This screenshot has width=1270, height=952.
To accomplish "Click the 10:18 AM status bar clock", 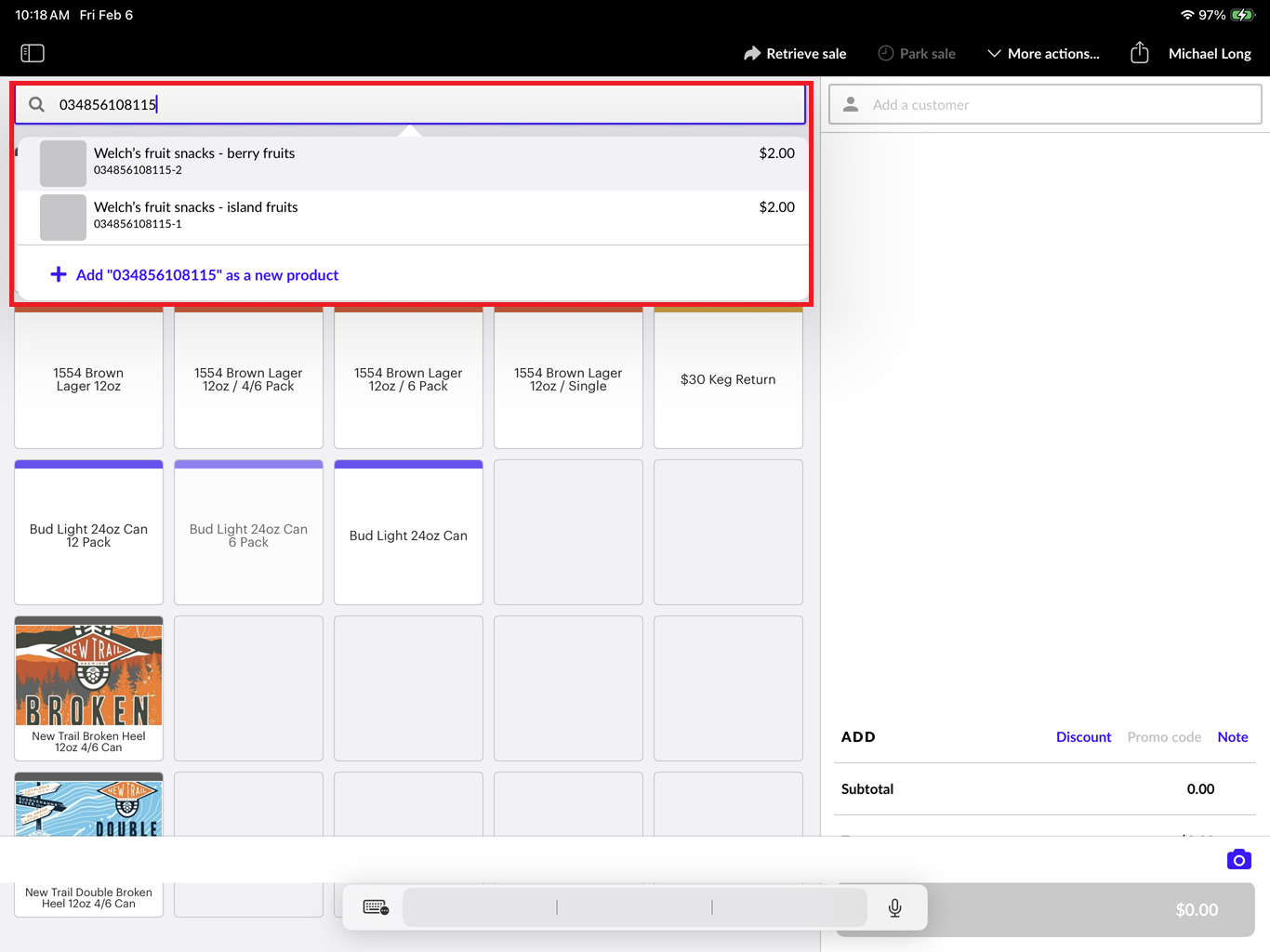I will tap(43, 15).
